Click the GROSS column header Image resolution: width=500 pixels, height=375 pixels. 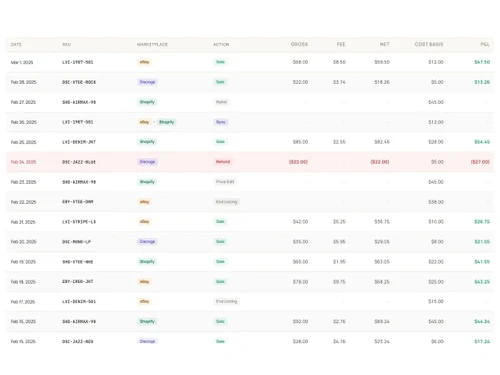(299, 44)
